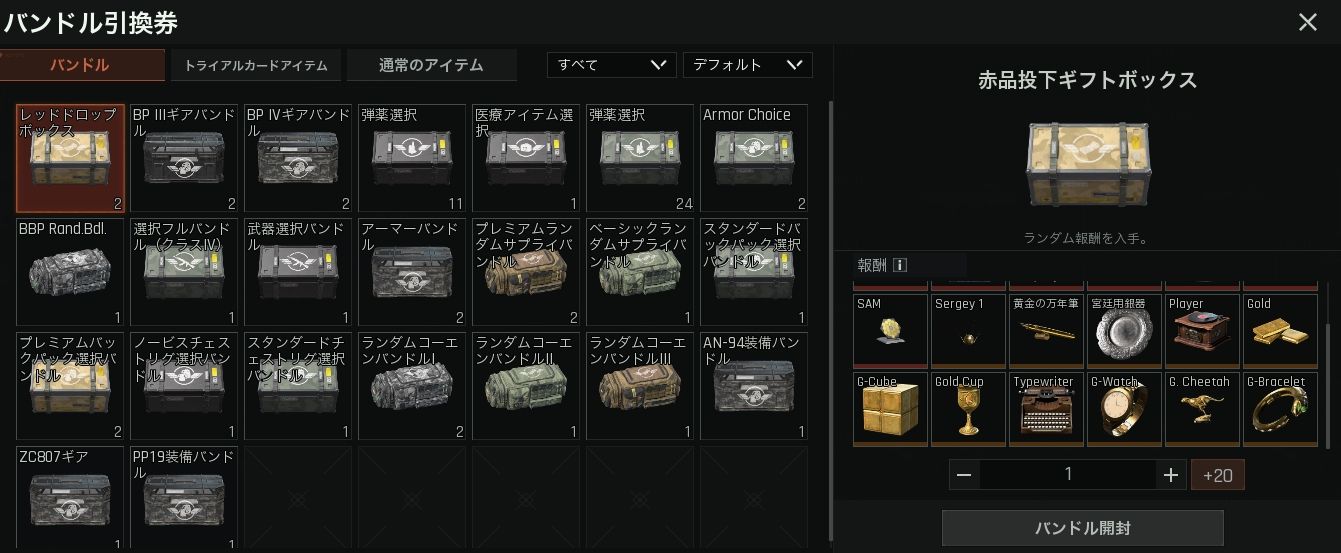The image size is (1341, 553).
Task: Click the PP19装備バンドル item
Action: pyautogui.click(x=184, y=499)
